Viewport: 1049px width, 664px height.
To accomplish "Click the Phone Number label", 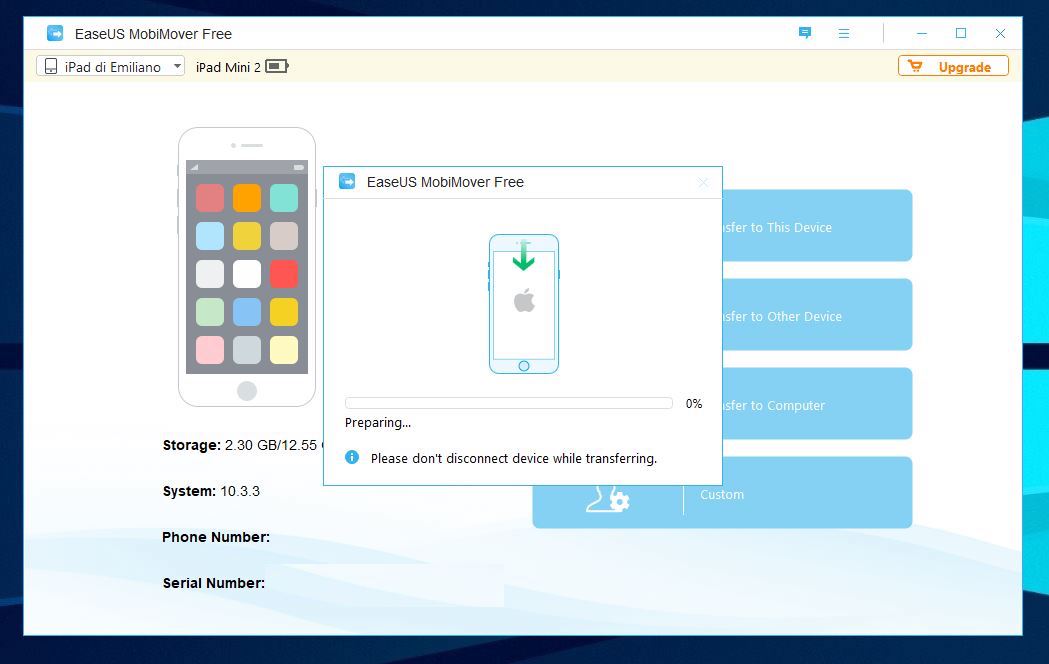I will click(x=216, y=537).
